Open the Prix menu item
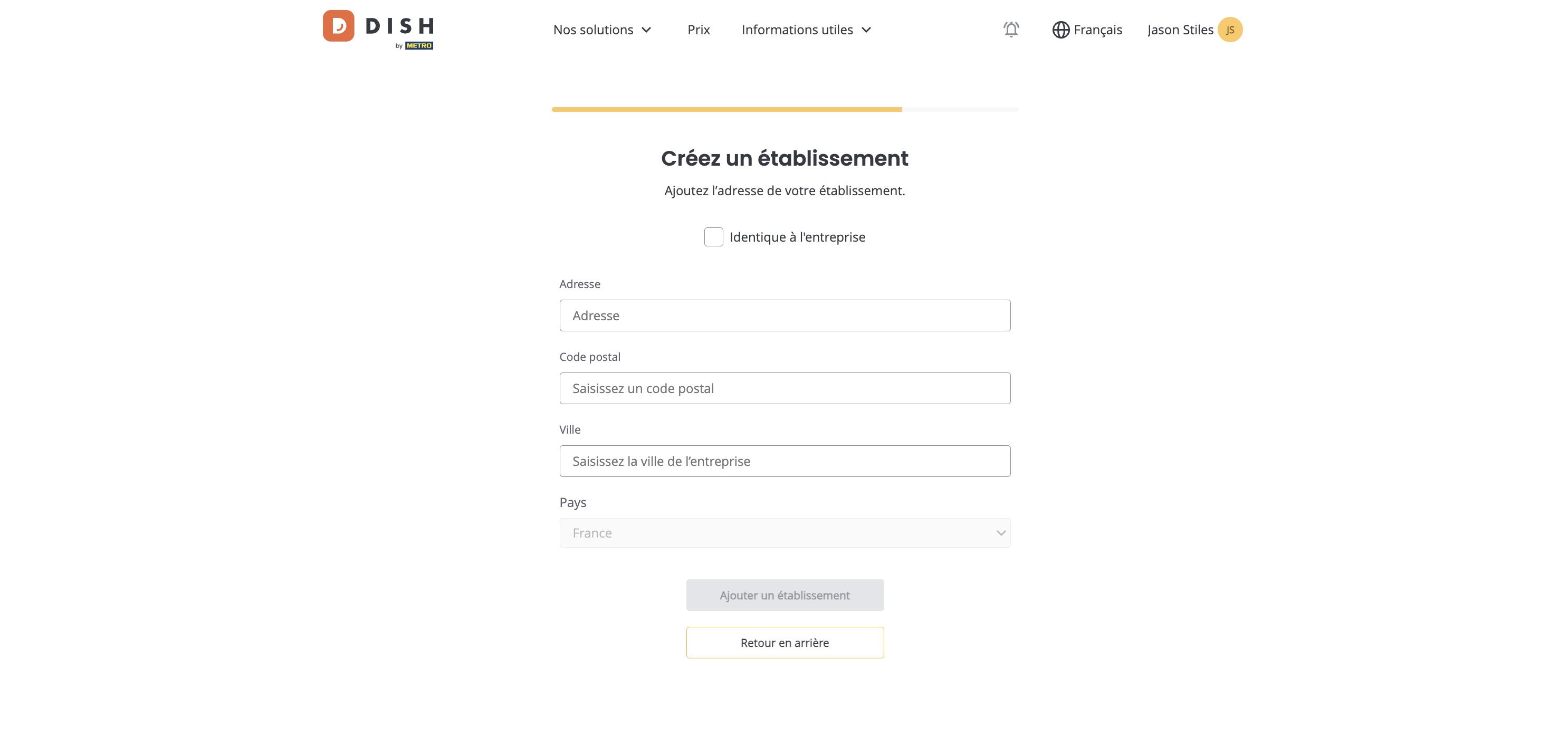The image size is (1568, 746). pyautogui.click(x=698, y=30)
